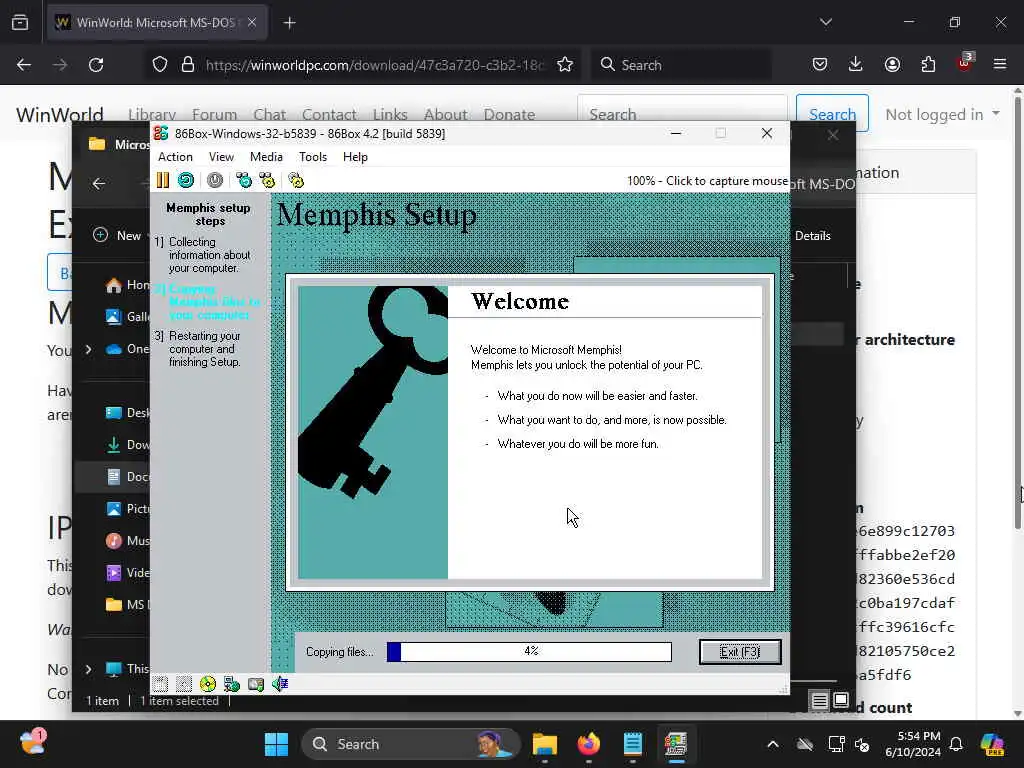Open the About link on WinWorld
Viewport: 1024px width, 768px height.
pyautogui.click(x=445, y=114)
